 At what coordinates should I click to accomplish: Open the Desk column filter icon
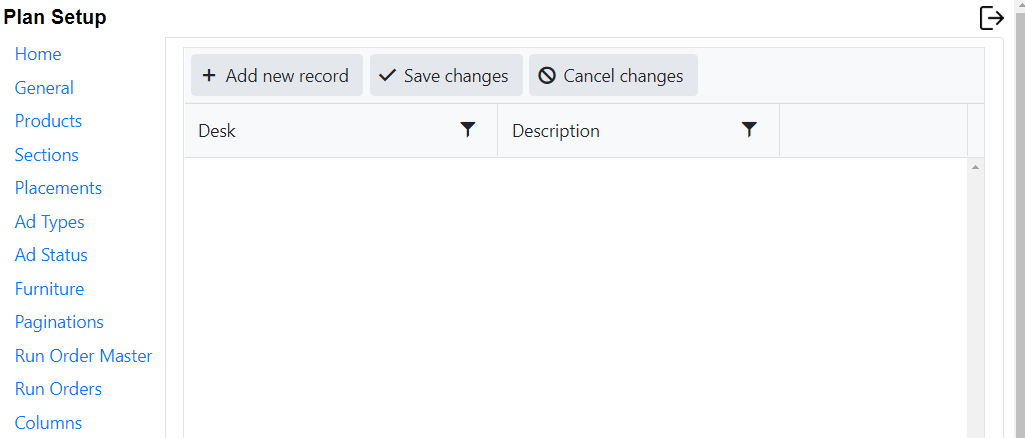pos(467,129)
